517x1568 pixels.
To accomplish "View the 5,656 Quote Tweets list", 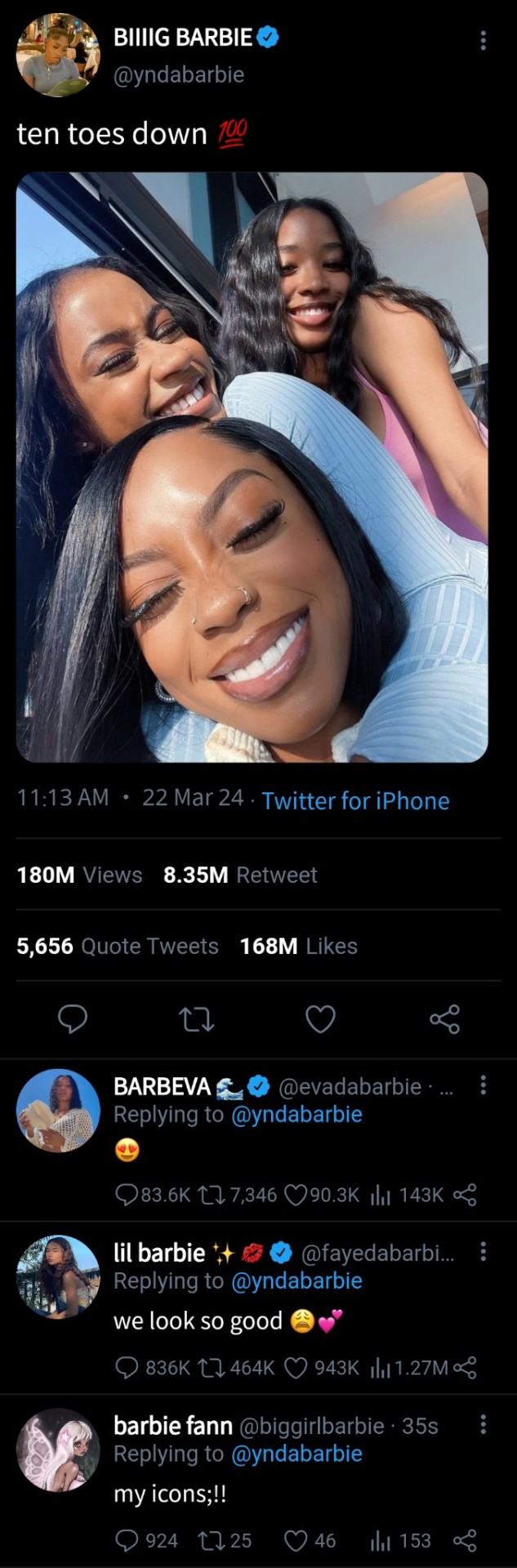I will [x=118, y=946].
